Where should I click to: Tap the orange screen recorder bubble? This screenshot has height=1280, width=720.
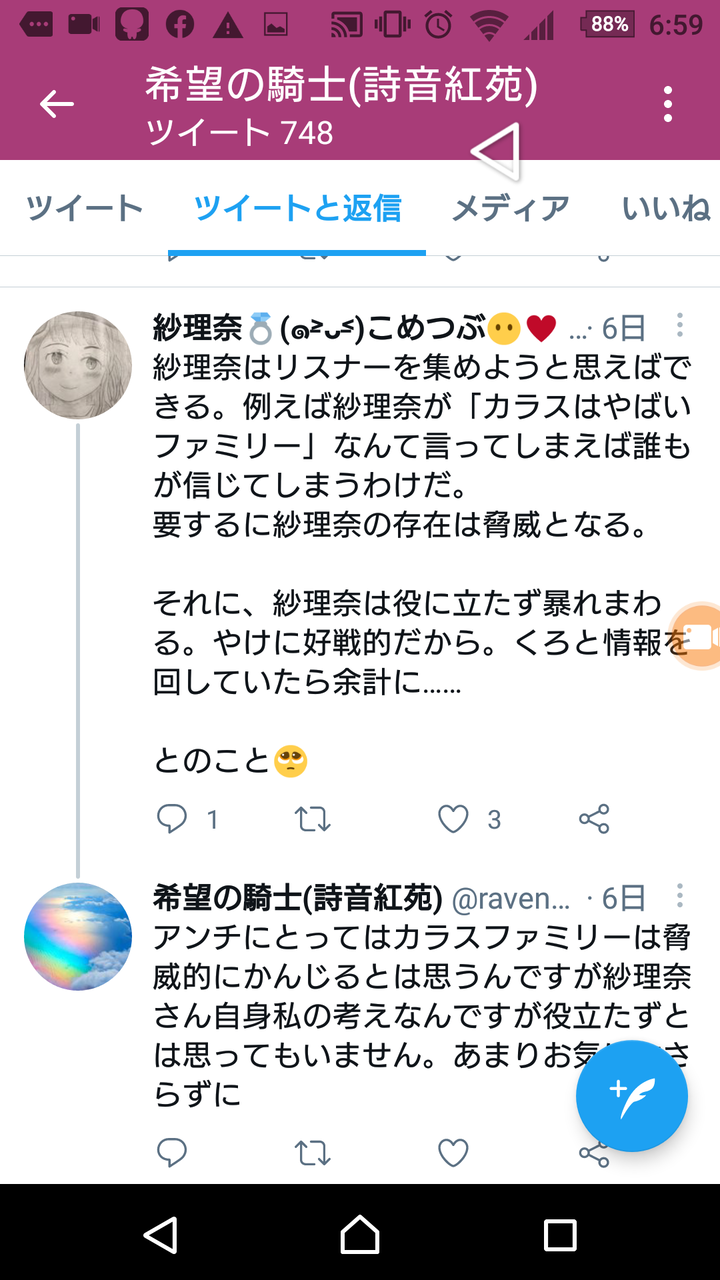click(696, 636)
